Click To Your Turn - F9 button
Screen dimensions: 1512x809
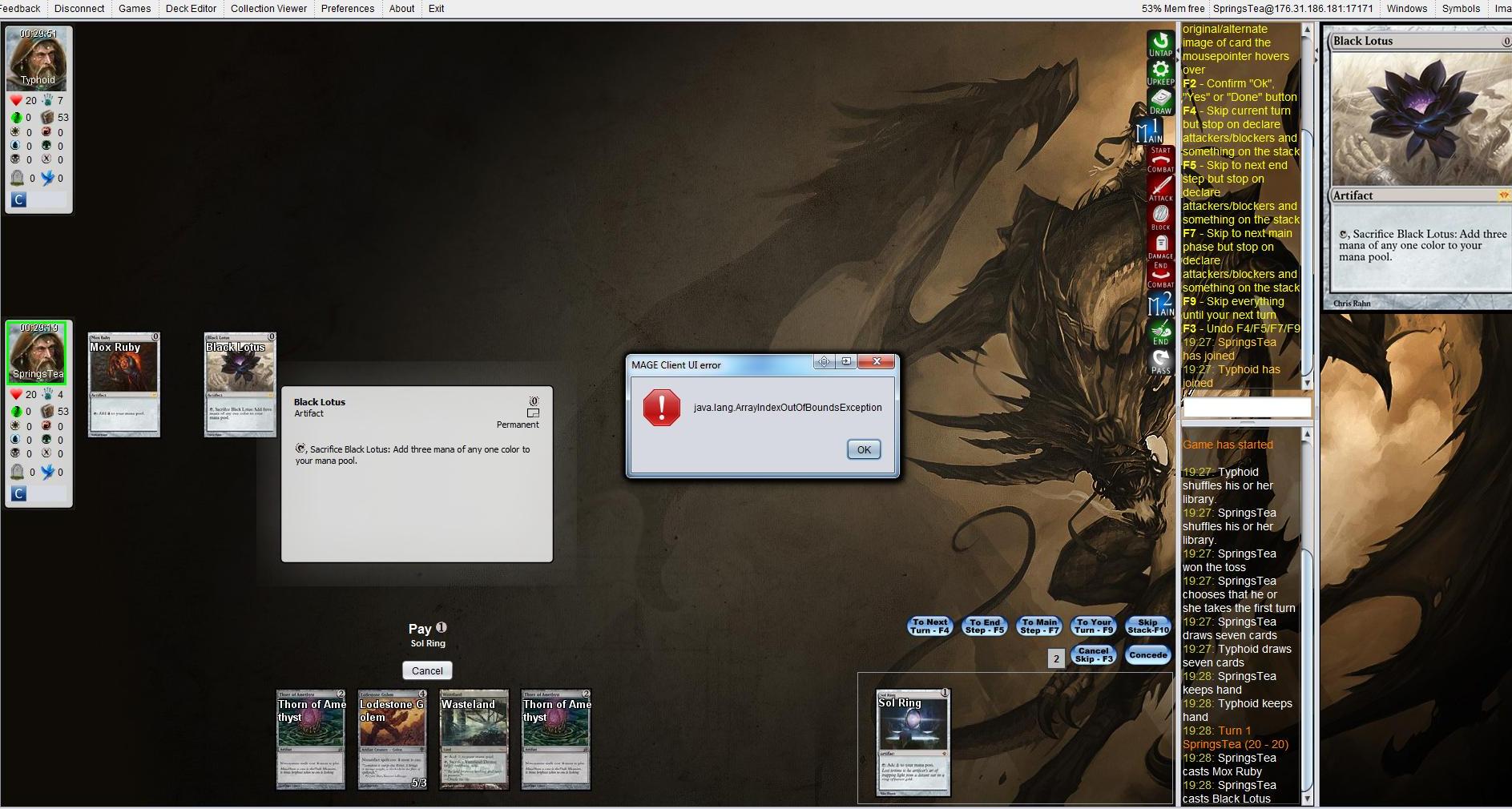coord(1094,626)
